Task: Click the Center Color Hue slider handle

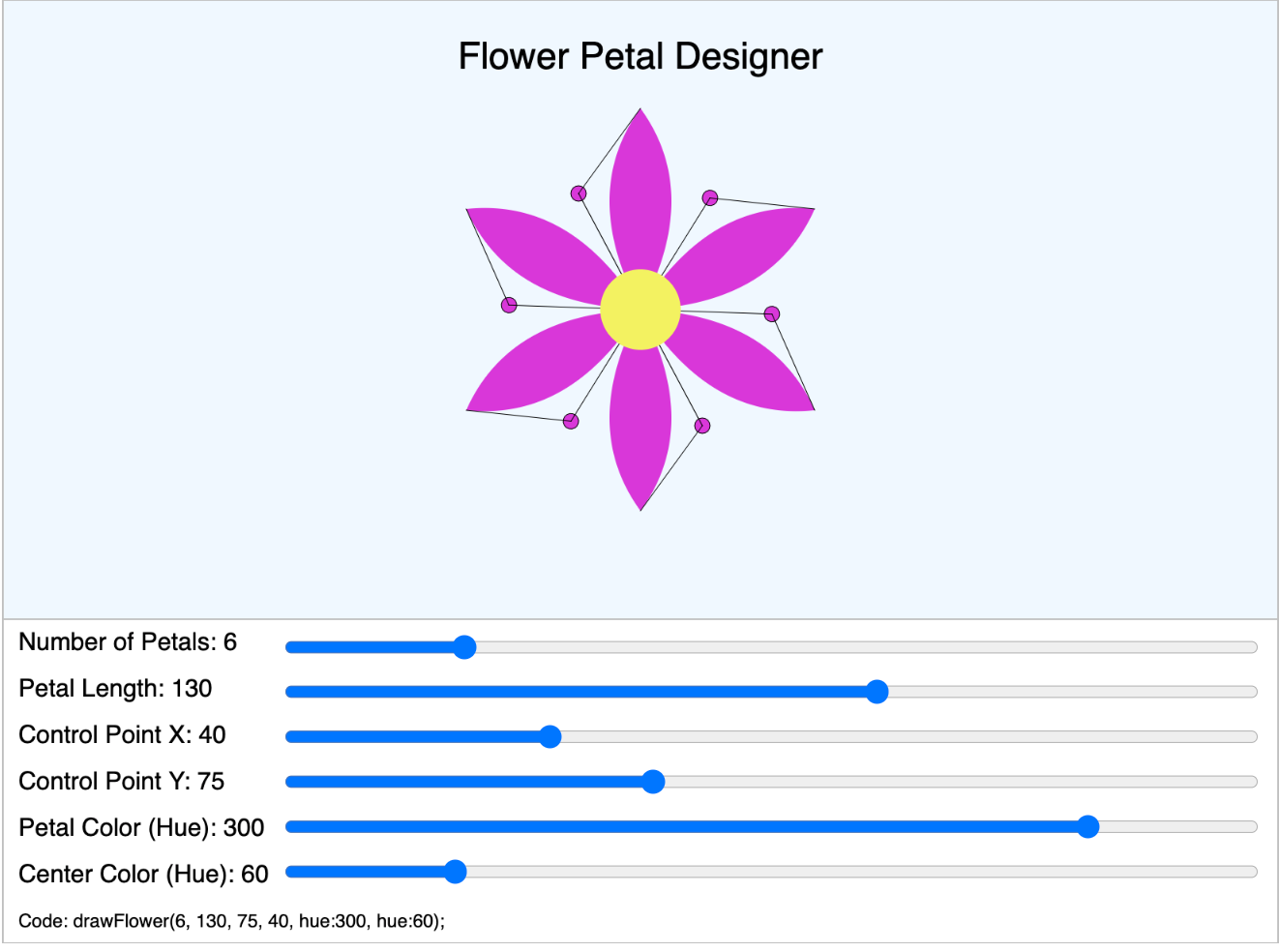Action: tap(456, 873)
